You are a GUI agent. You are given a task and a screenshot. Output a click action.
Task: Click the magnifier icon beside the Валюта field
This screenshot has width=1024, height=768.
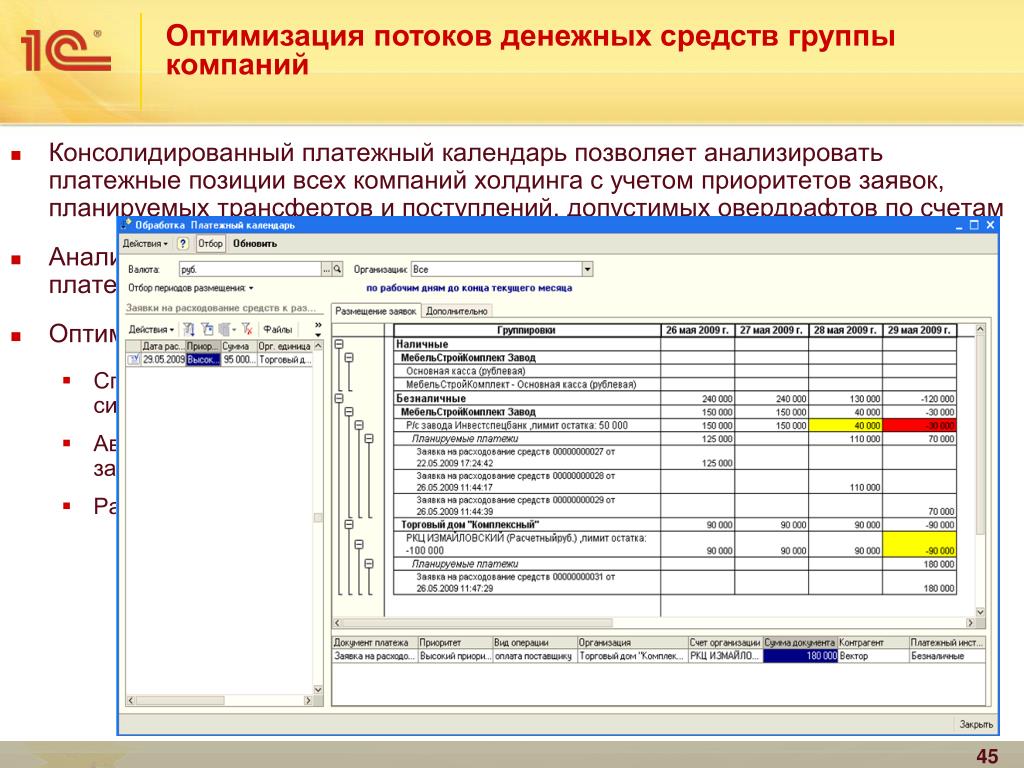[x=338, y=269]
